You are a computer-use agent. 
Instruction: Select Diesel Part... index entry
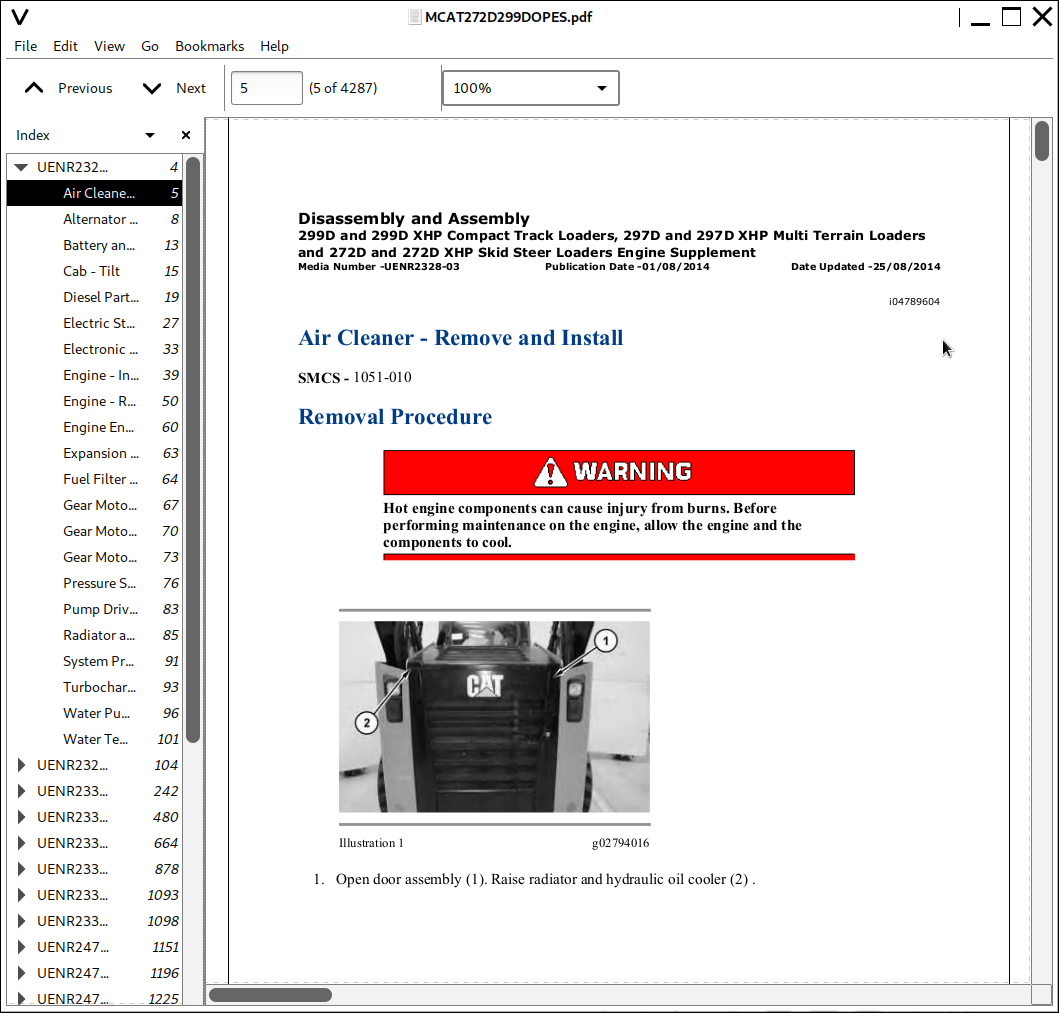point(95,297)
